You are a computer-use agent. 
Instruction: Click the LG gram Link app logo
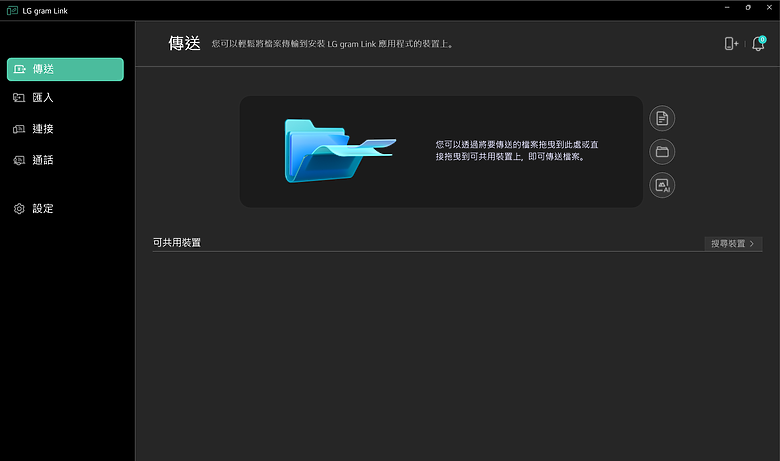[12, 10]
